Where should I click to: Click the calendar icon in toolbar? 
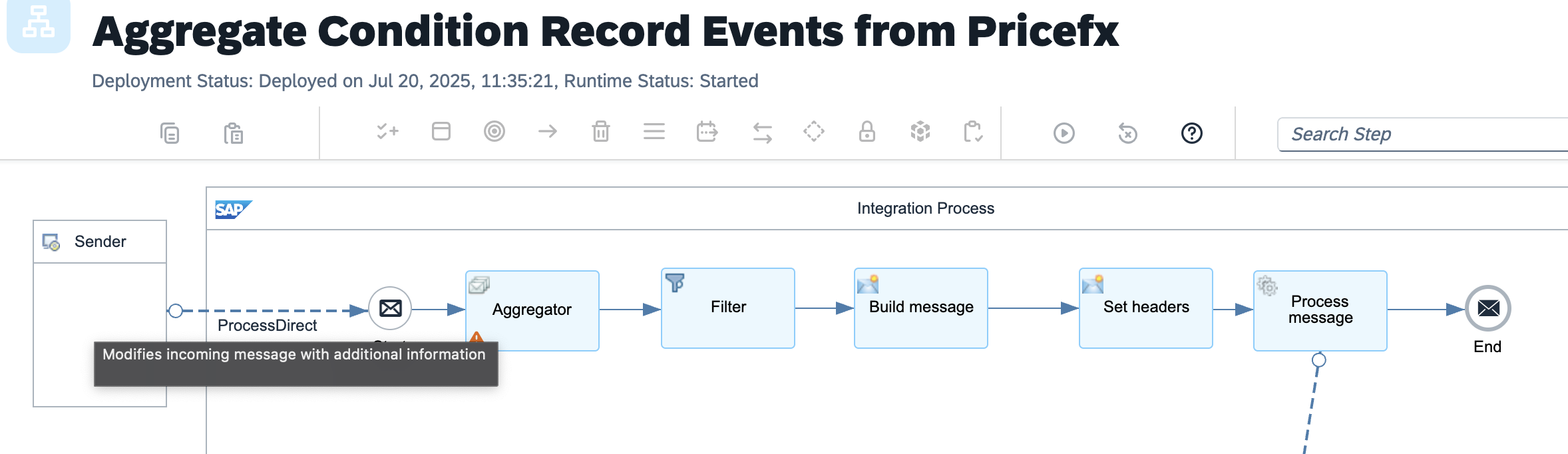point(707,131)
